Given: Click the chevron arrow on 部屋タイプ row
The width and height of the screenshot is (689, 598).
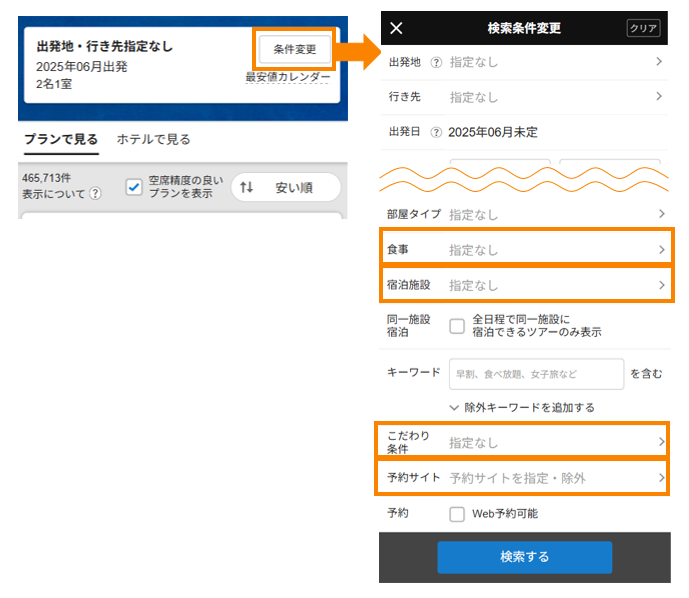Looking at the screenshot, I should point(660,214).
